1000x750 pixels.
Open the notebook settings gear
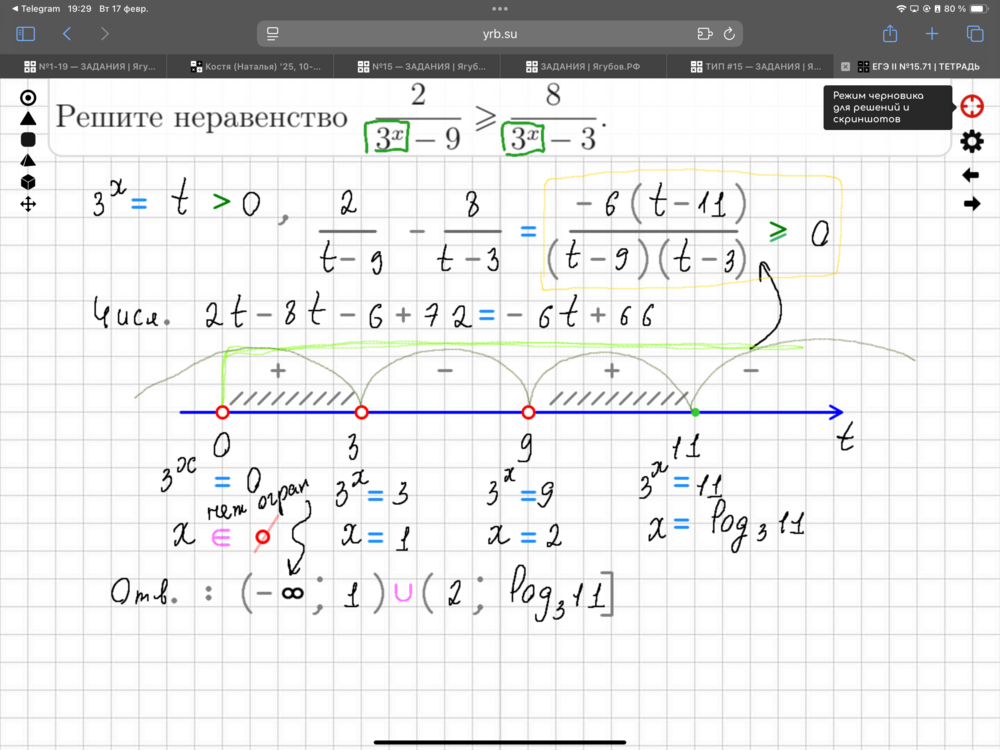tap(971, 142)
